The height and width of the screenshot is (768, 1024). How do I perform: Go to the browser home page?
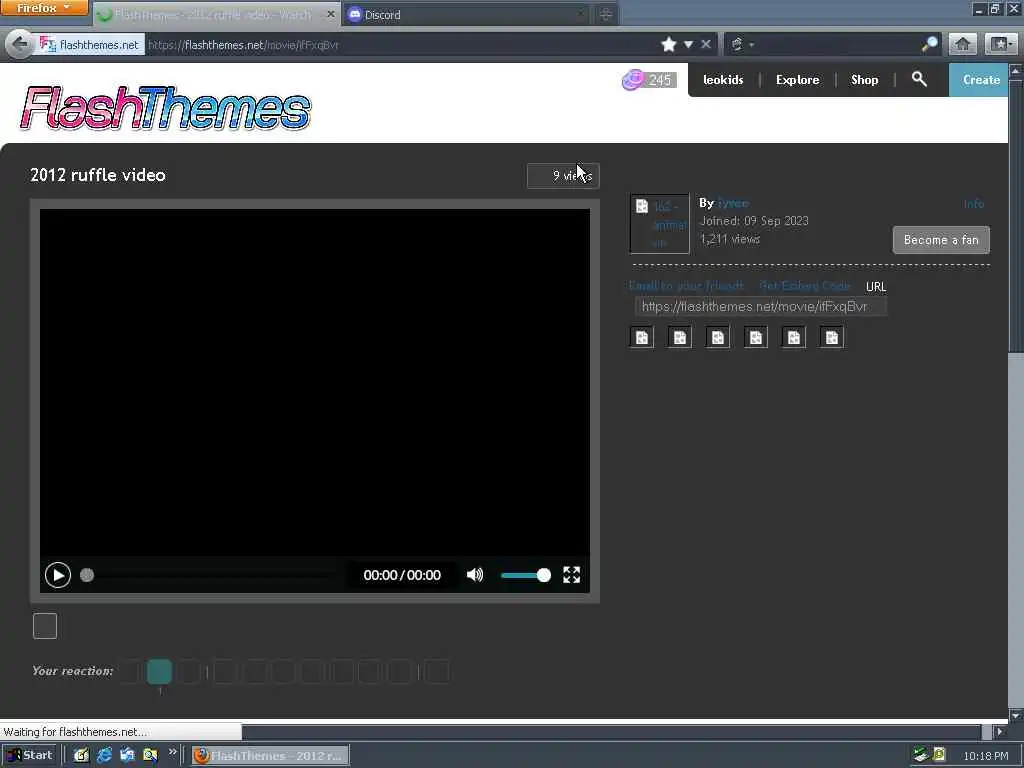(x=963, y=44)
